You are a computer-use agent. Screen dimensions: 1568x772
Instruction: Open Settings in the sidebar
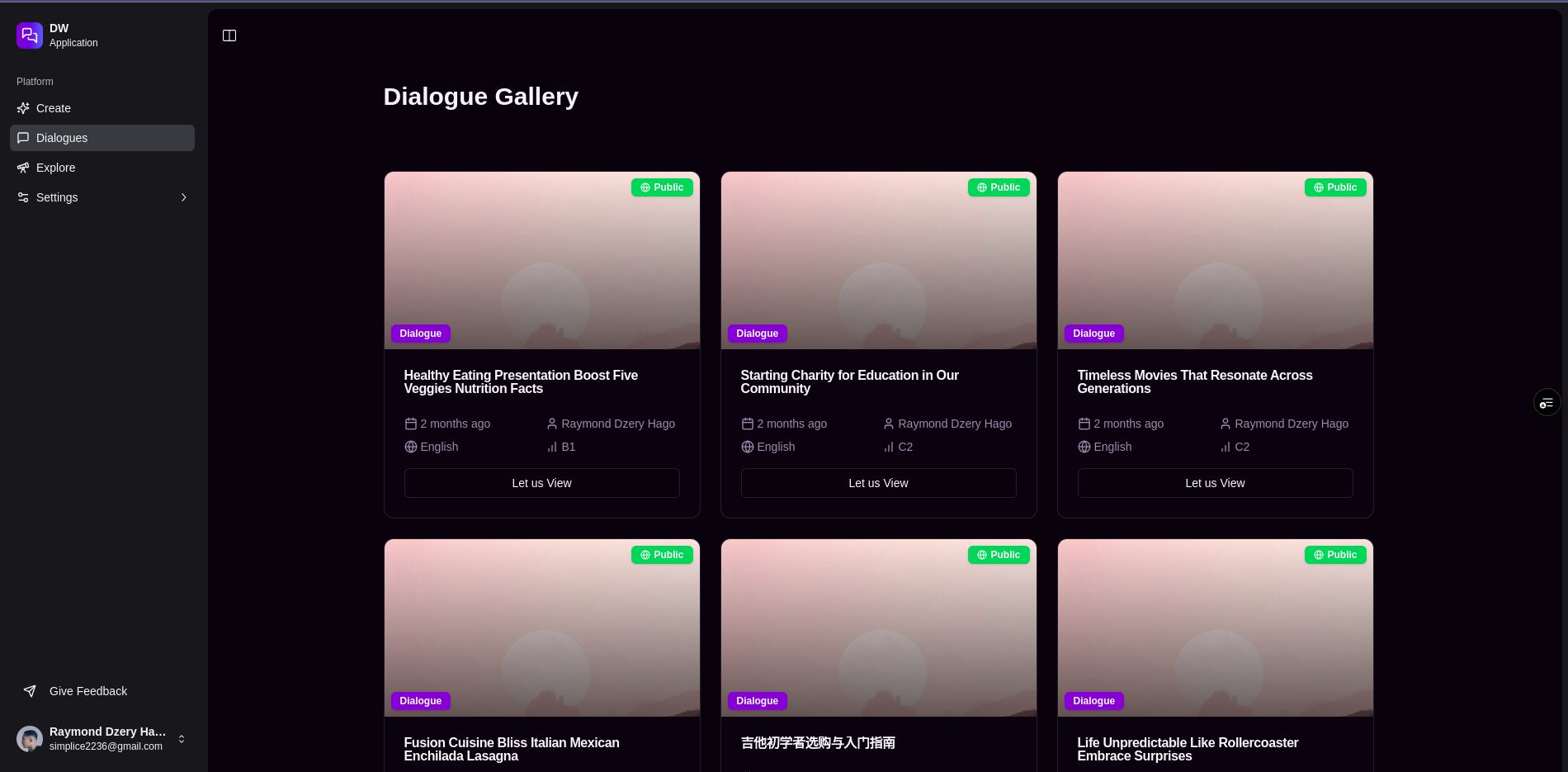tap(102, 197)
